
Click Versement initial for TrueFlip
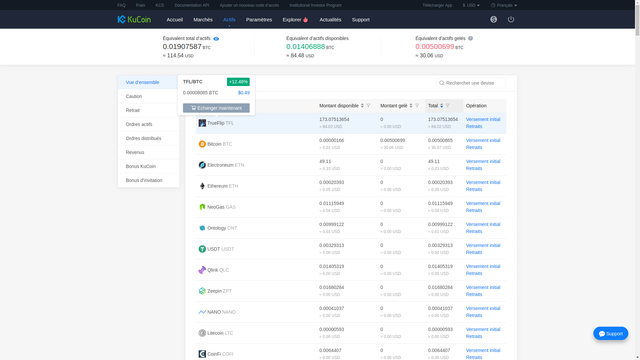(483, 119)
